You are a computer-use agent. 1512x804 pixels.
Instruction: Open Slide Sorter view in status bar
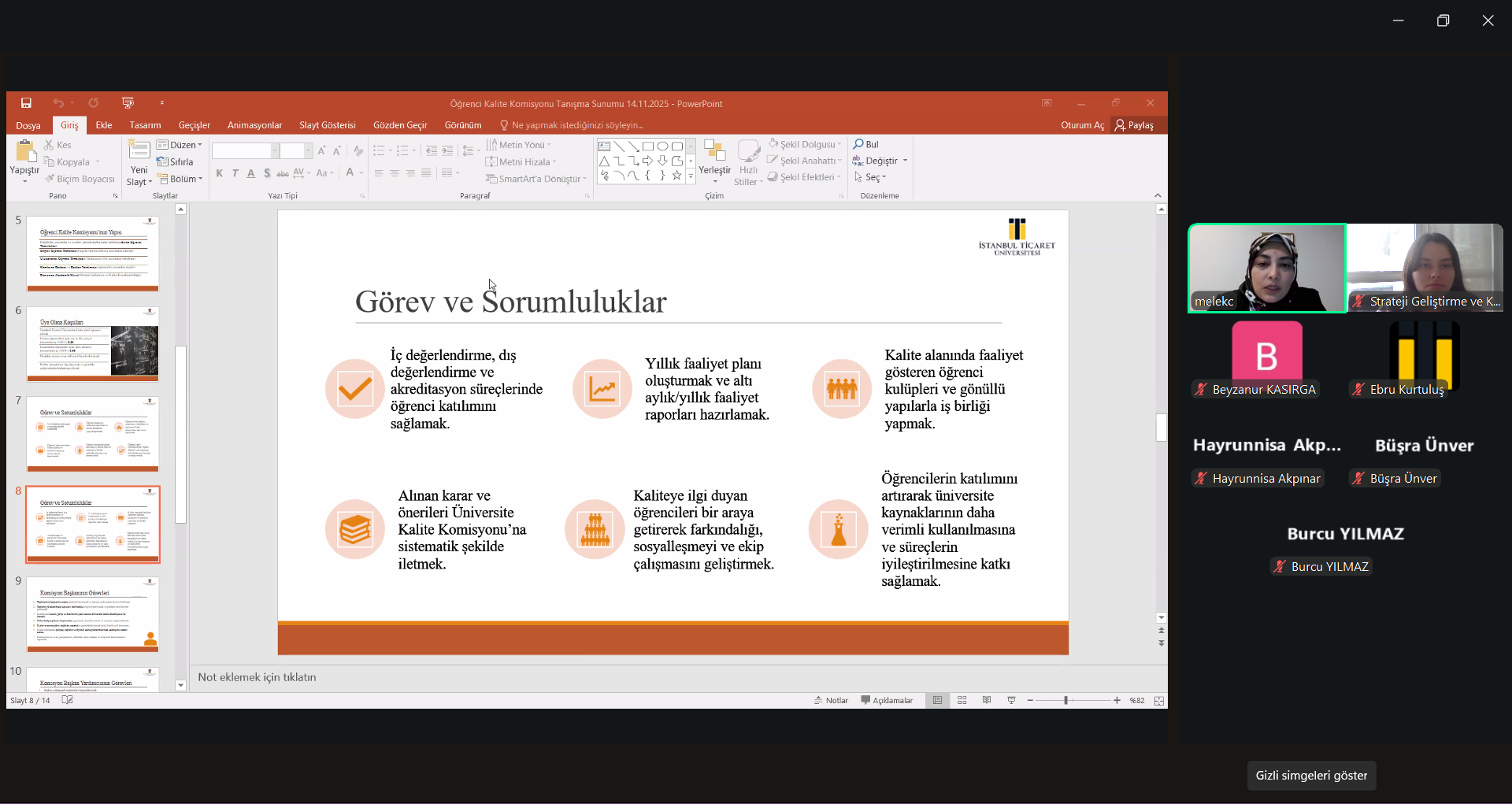(x=962, y=700)
